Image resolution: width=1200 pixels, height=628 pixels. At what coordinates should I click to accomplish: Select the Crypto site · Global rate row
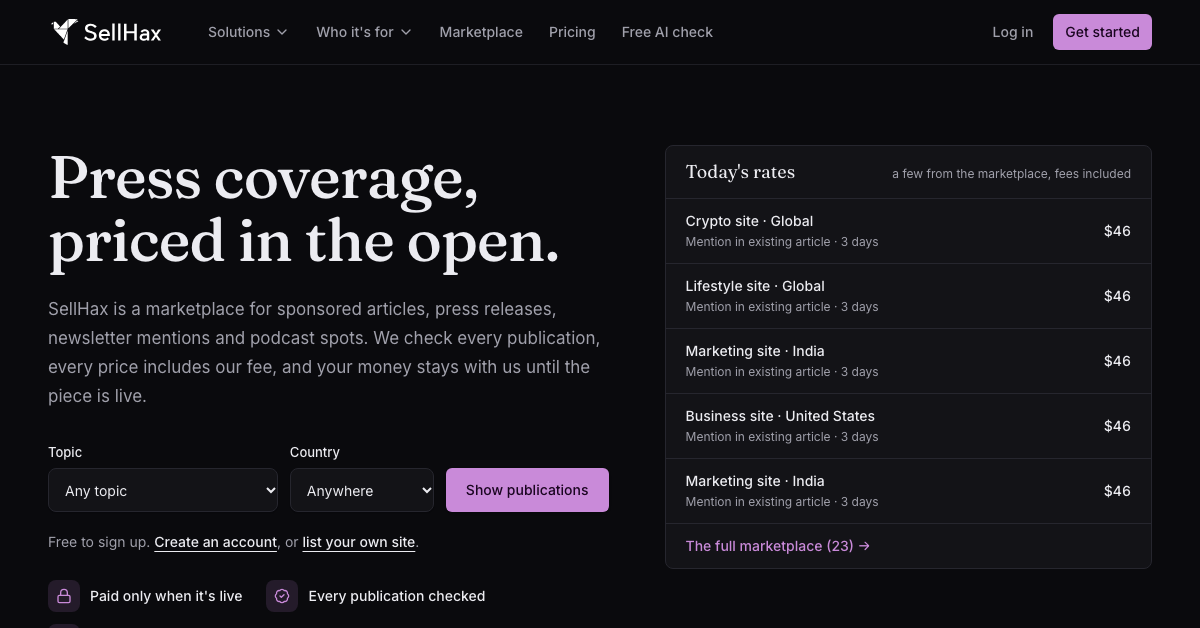(908, 231)
